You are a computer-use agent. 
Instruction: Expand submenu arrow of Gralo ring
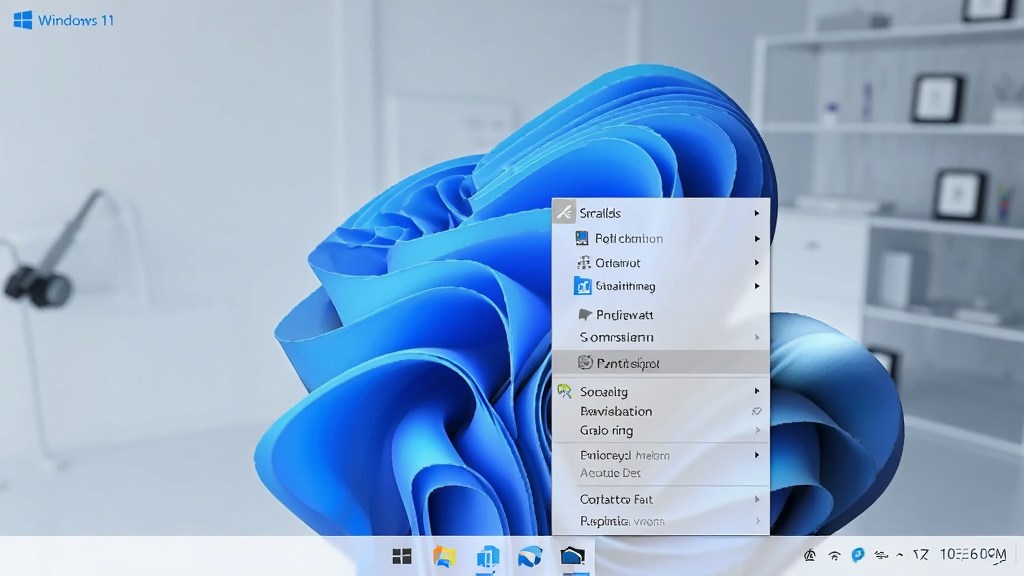coord(757,430)
